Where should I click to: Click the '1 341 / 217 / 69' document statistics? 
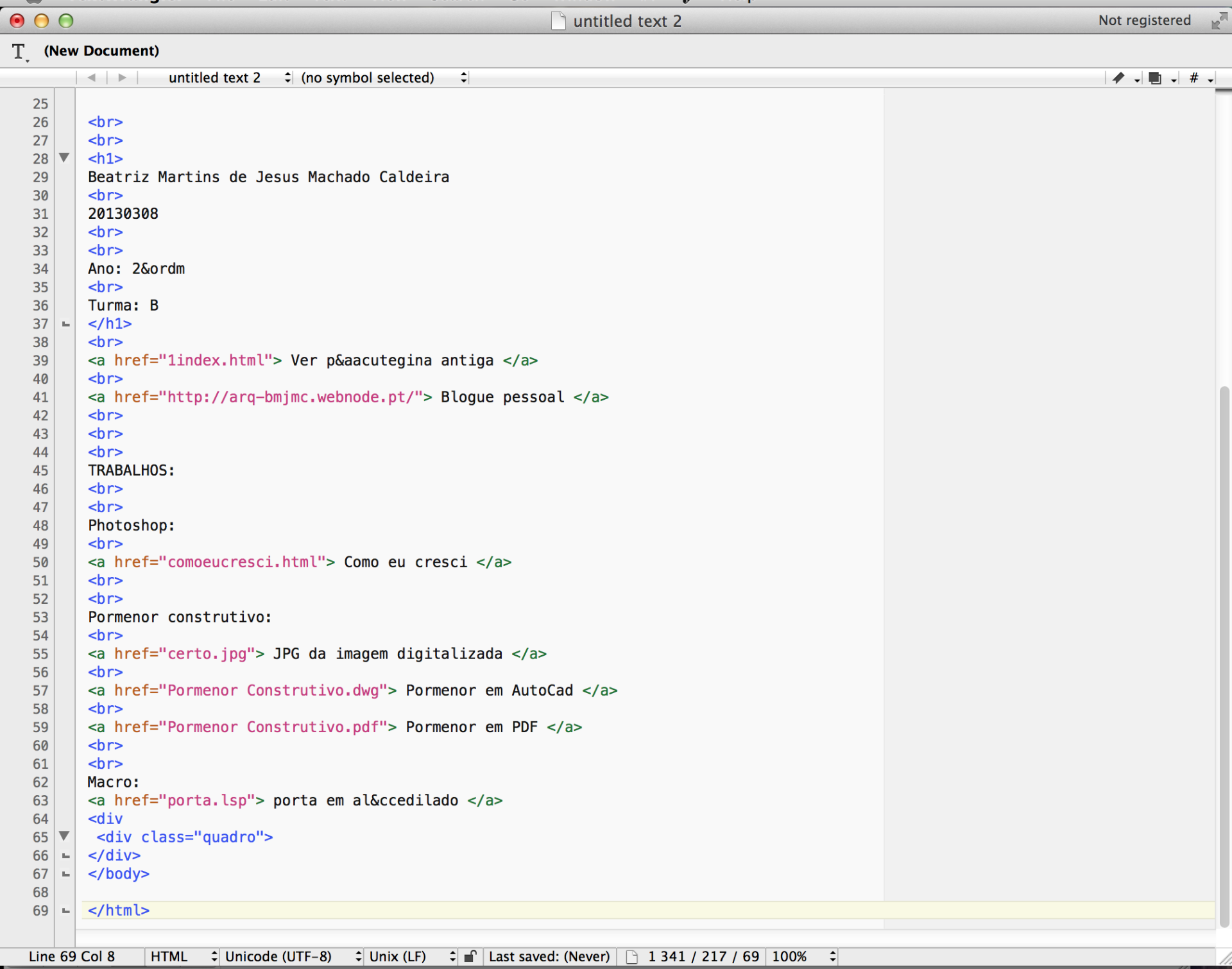click(703, 956)
